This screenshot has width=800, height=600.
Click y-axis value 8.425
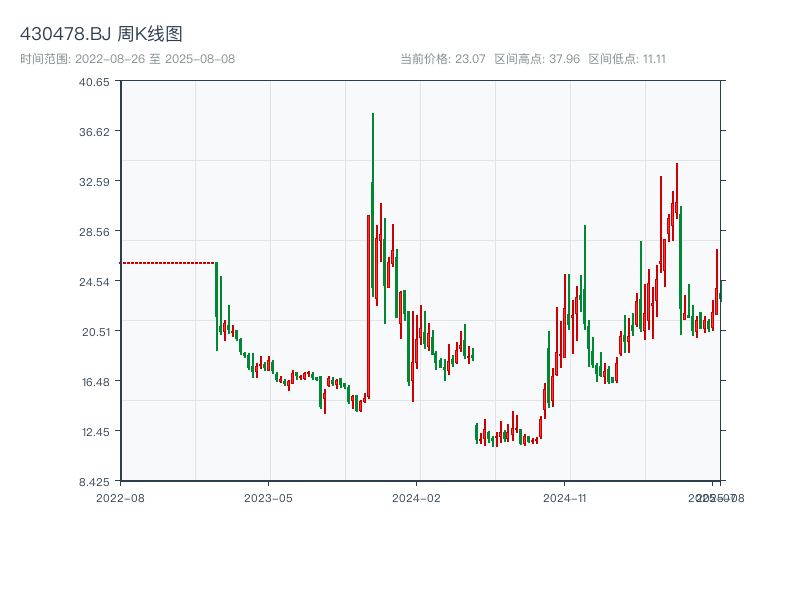(94, 482)
